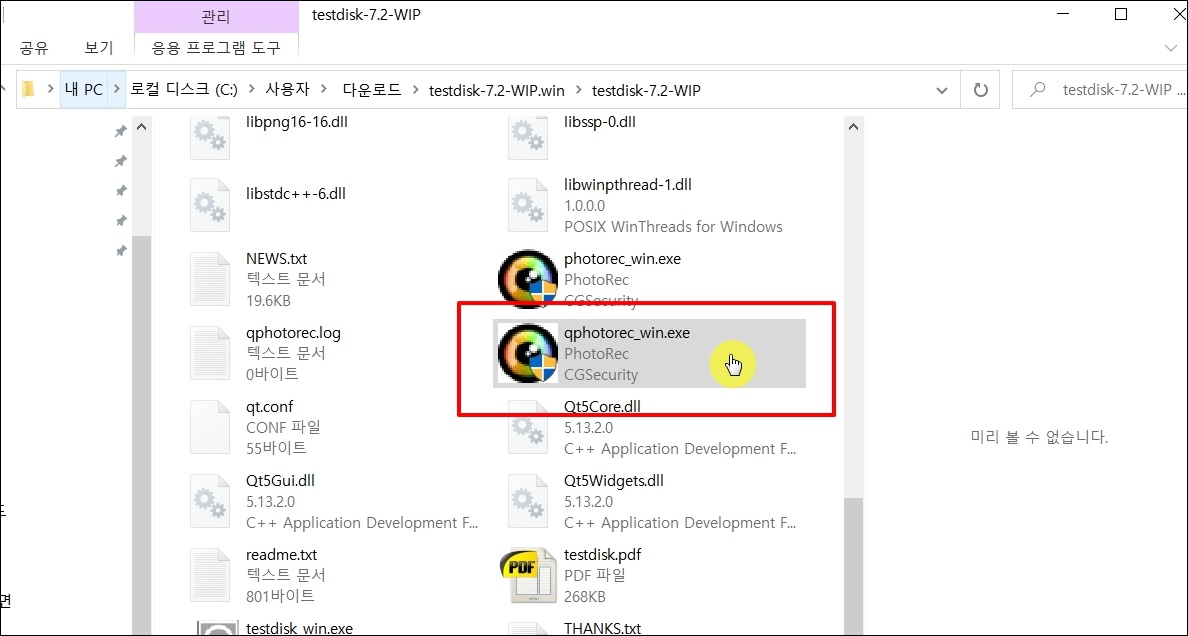
Task: Click the libstdc++-6.dll file name
Action: 295,193
